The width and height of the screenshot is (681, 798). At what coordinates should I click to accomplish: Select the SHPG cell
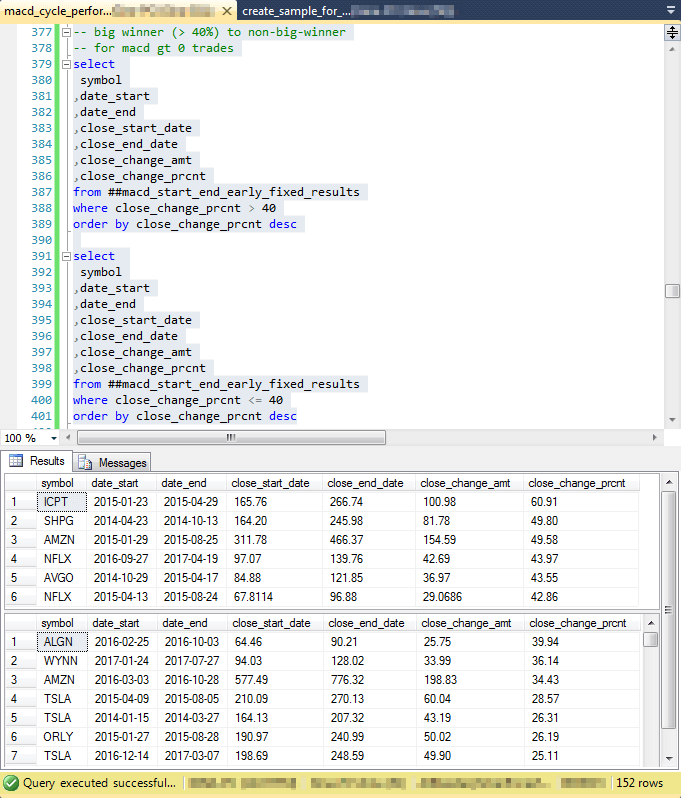[62, 521]
